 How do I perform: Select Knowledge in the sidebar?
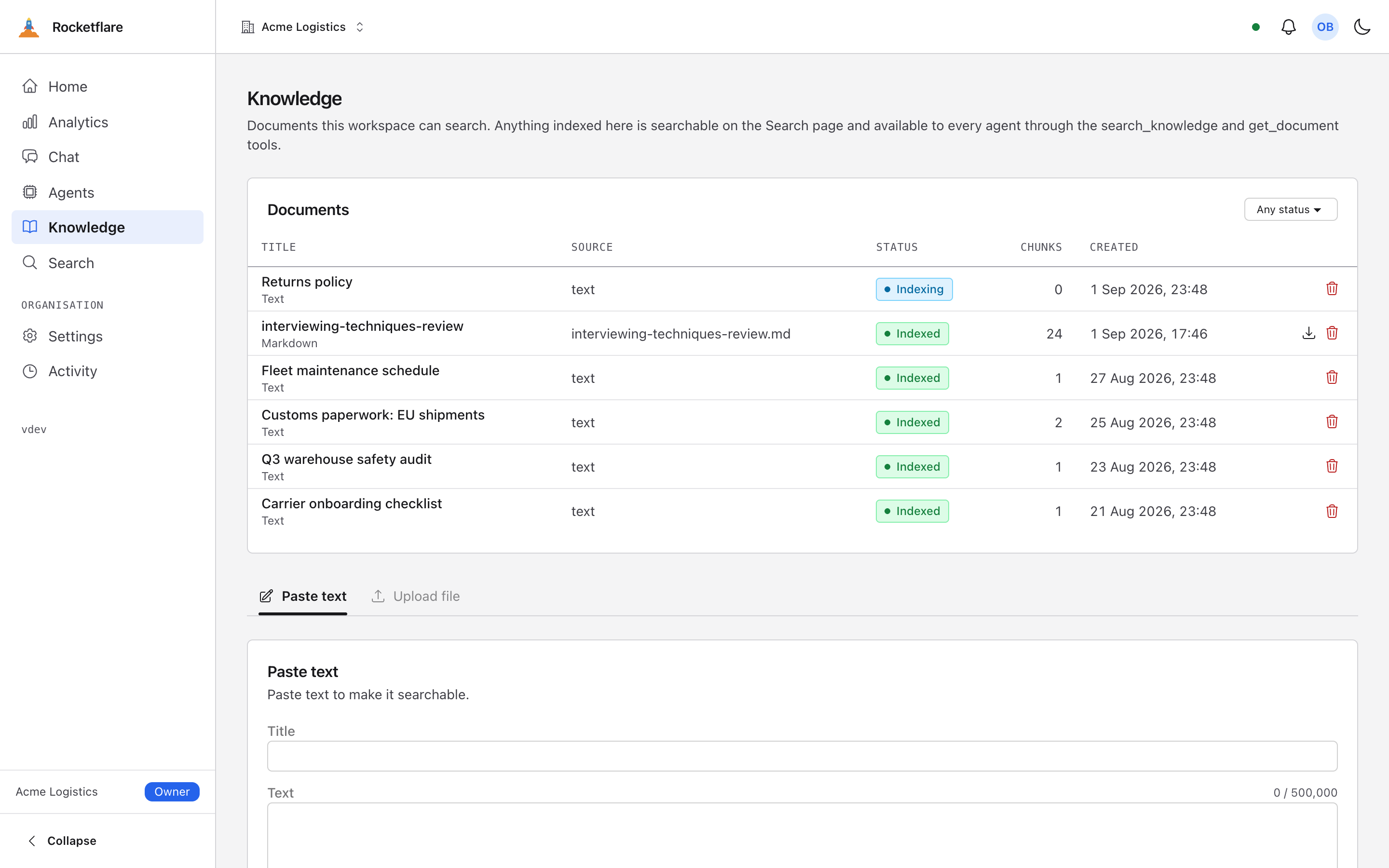(x=108, y=227)
